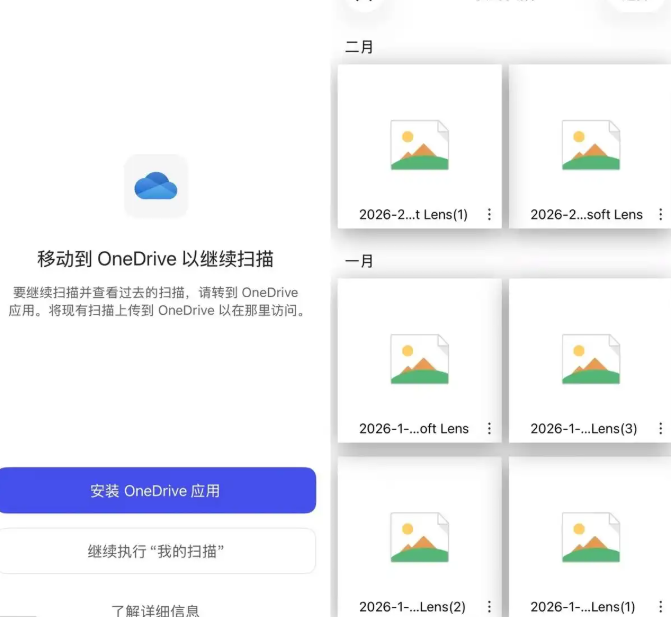Click the 二月 section header
The height and width of the screenshot is (617, 671).
pyautogui.click(x=359, y=47)
